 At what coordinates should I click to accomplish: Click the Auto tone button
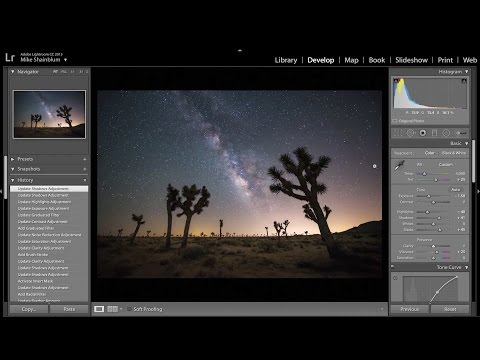pos(455,189)
